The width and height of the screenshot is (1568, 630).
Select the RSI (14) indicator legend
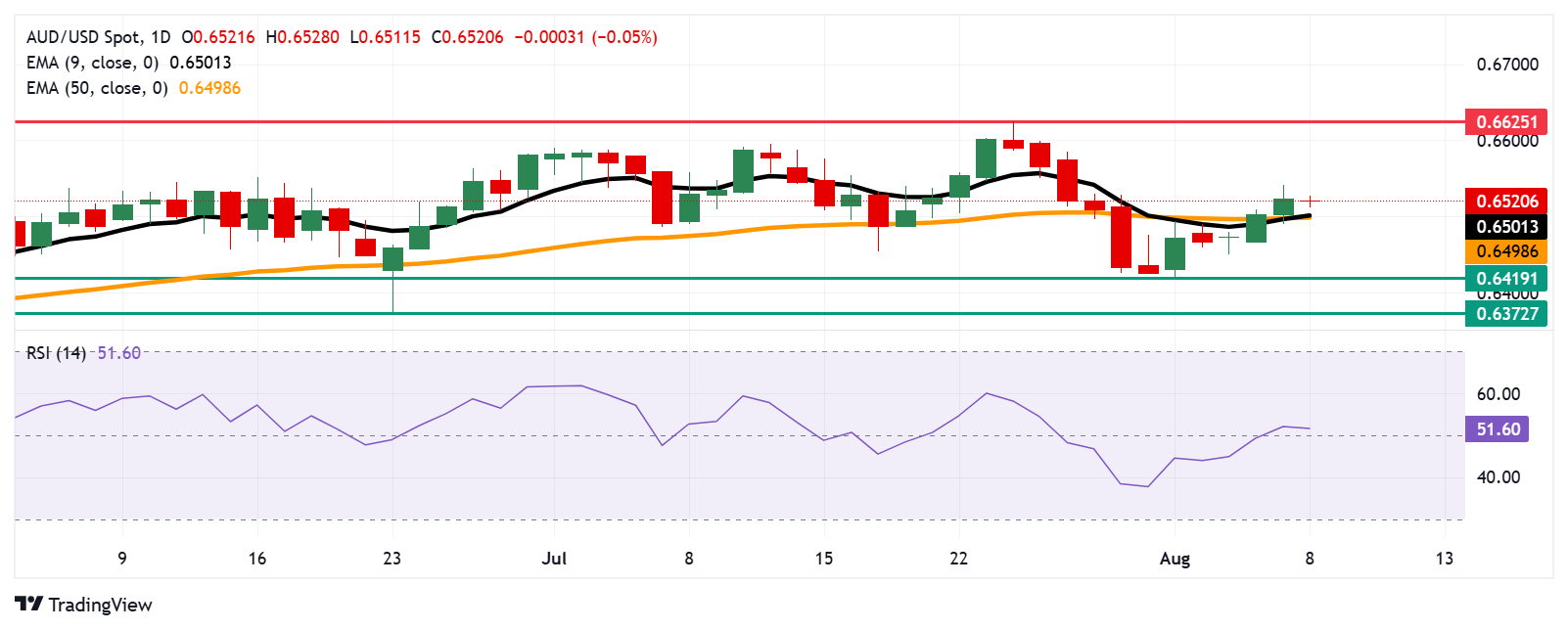click(56, 353)
